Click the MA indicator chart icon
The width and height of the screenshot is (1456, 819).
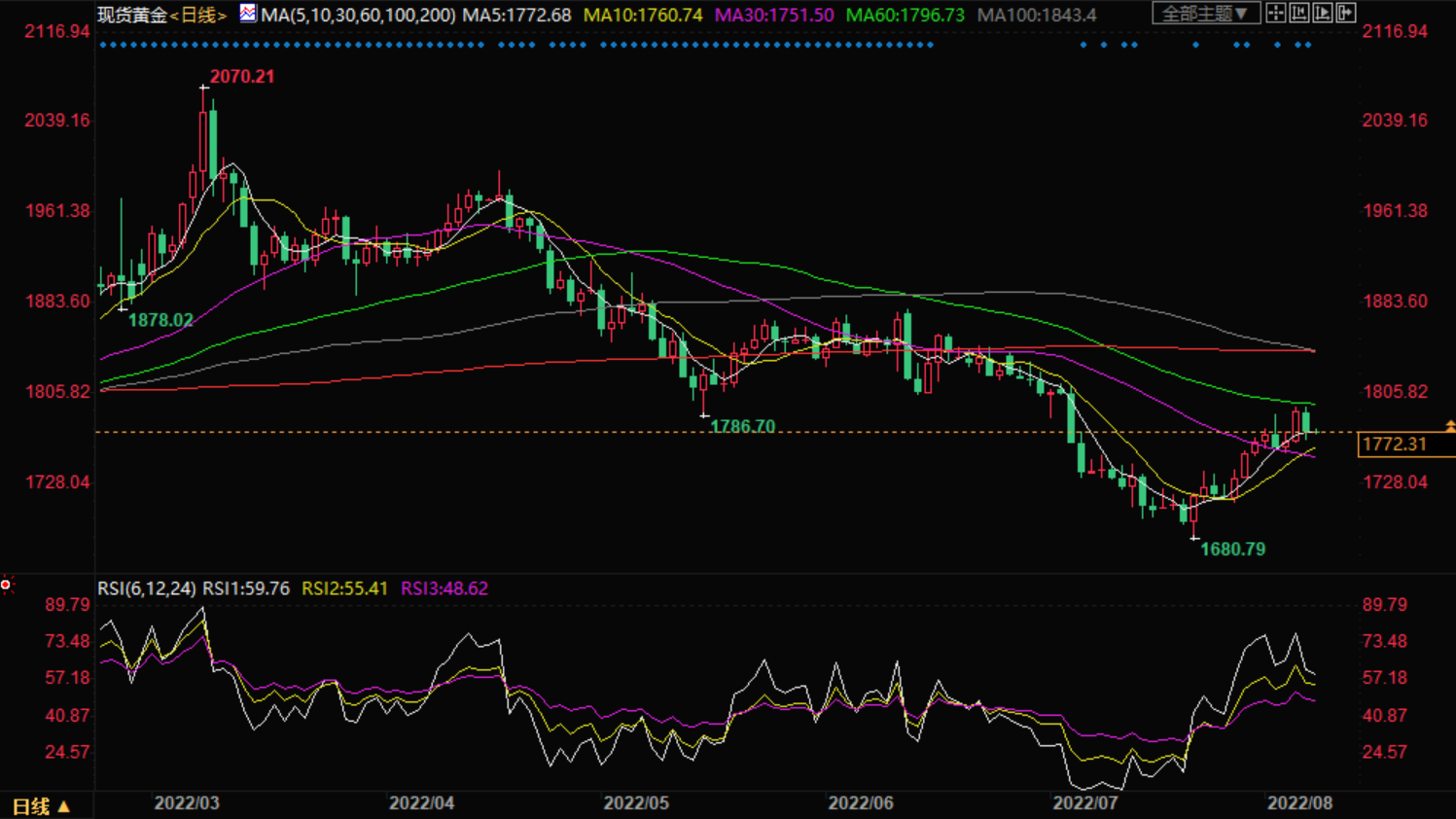pos(248,14)
